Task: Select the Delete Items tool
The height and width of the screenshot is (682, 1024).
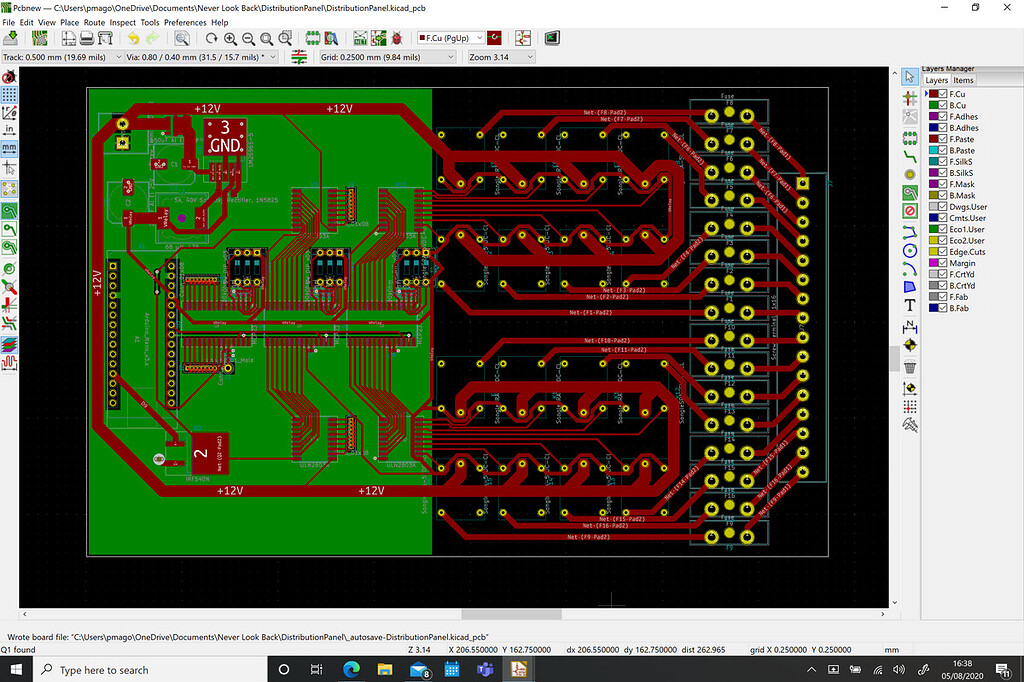Action: 910,366
